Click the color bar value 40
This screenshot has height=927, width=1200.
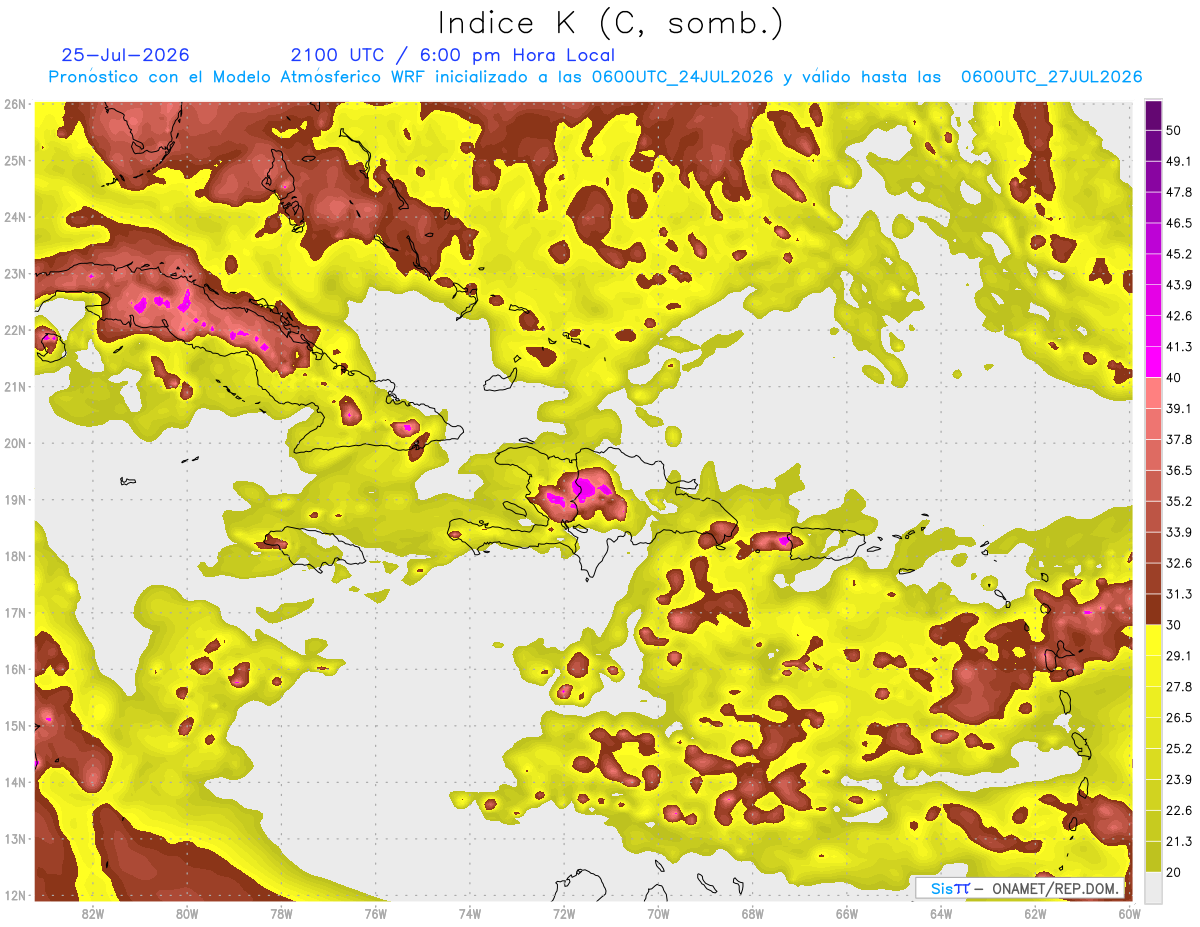click(1174, 378)
